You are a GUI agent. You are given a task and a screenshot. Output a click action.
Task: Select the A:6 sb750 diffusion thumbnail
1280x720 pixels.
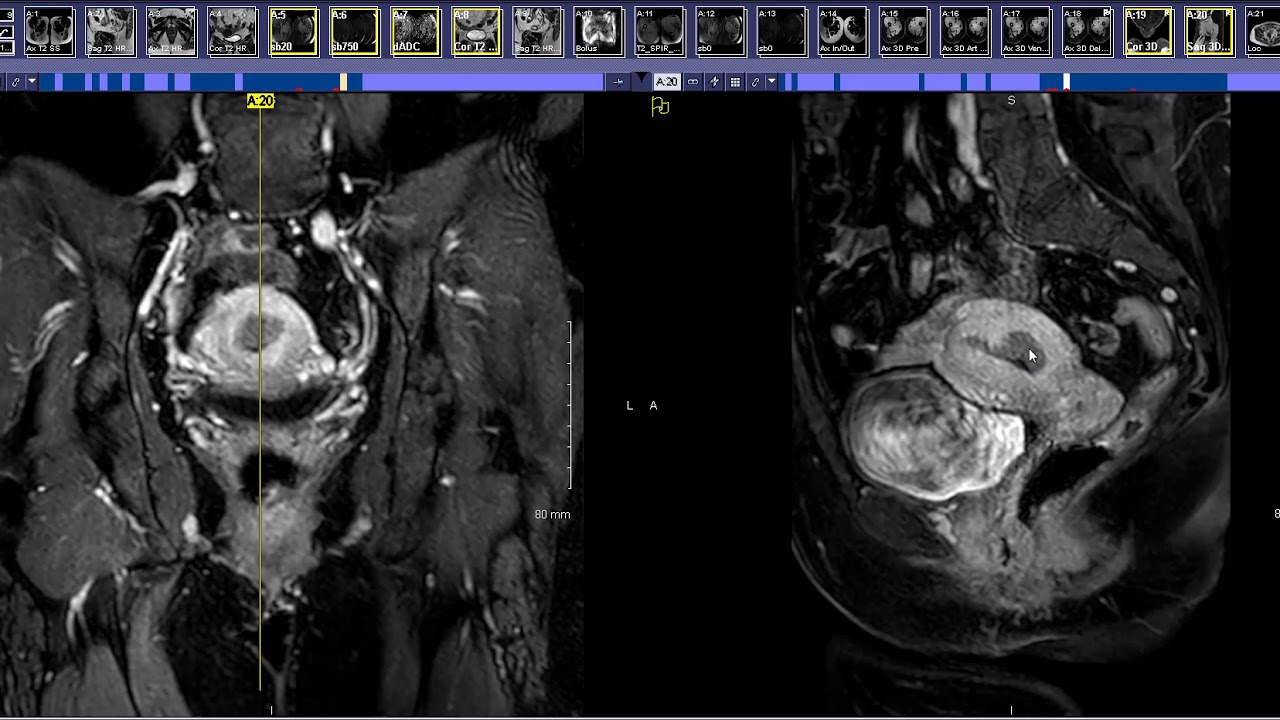pyautogui.click(x=354, y=31)
